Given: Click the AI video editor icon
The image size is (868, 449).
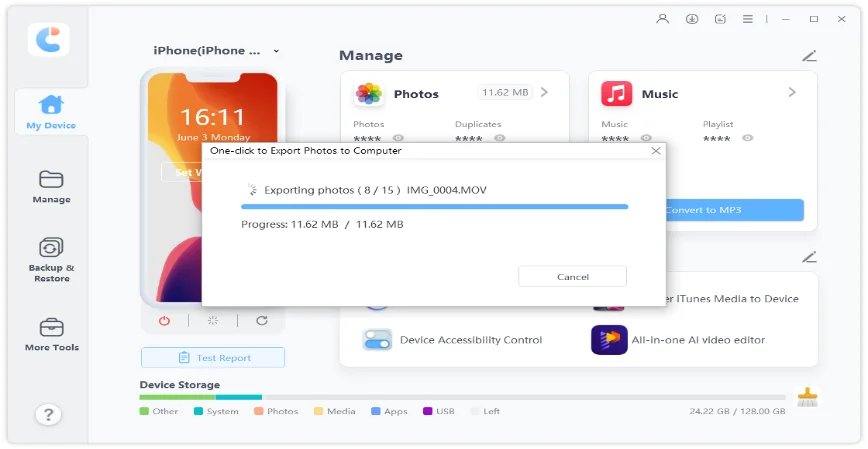Looking at the screenshot, I should pyautogui.click(x=609, y=340).
